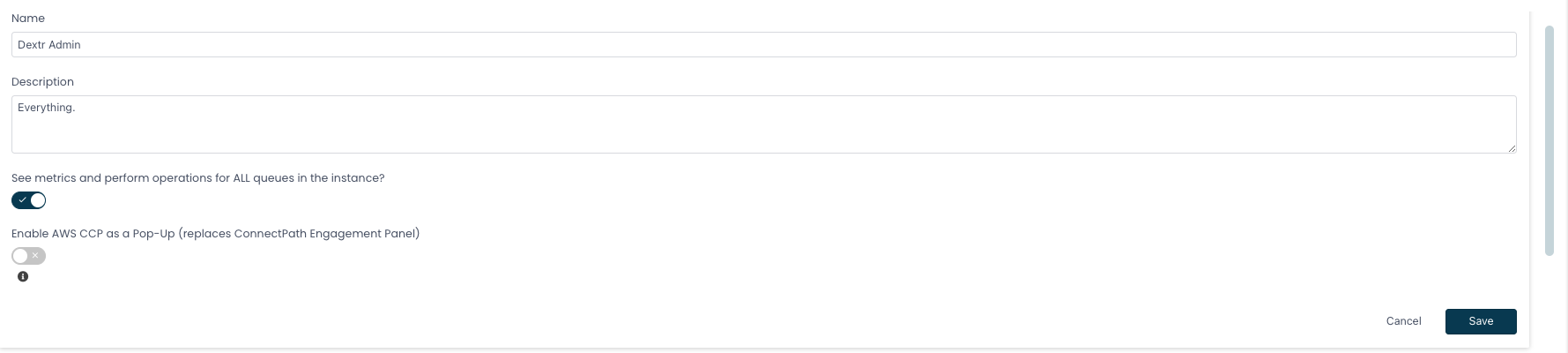Viewport: 1568px width, 353px height.
Task: Click the x icon inside the AWS CCP toggle
Action: pyautogui.click(x=35, y=256)
